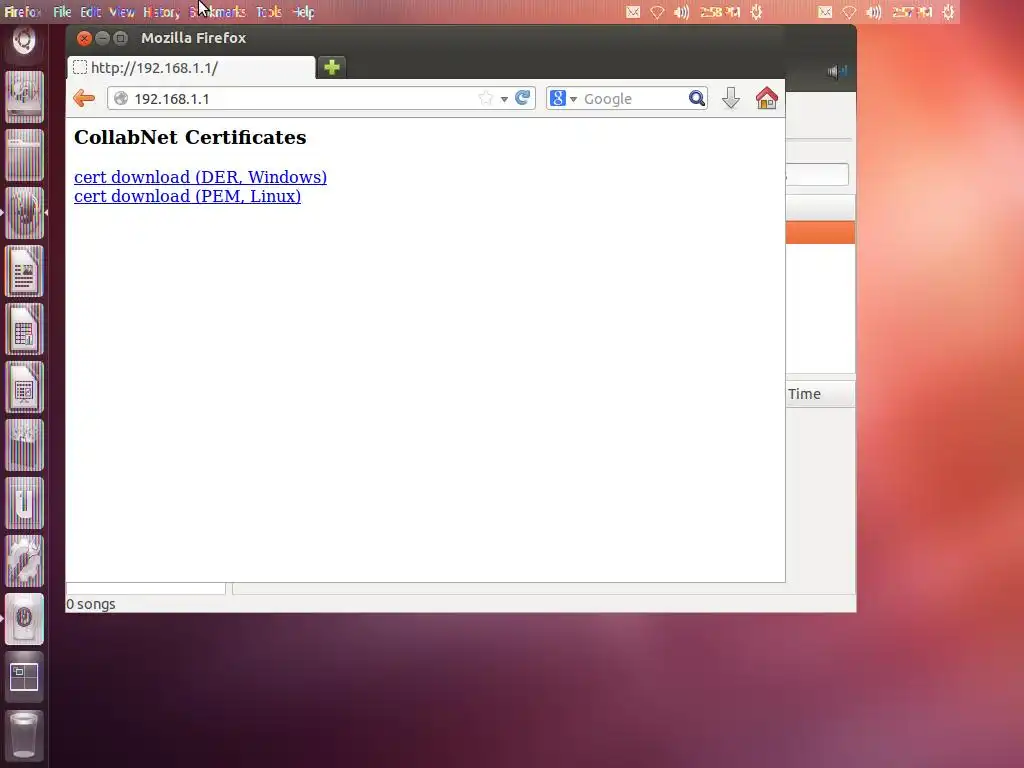Open Ubuntu Software Center in launcher
This screenshot has height=768, width=1024.
(25, 445)
